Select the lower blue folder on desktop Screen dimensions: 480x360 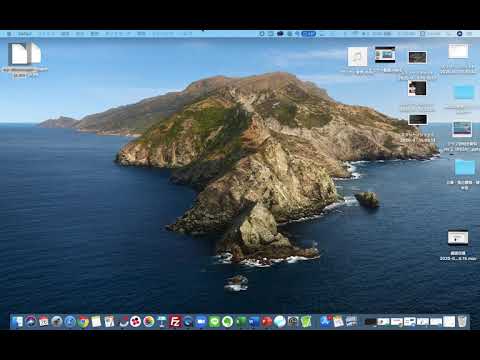click(465, 167)
